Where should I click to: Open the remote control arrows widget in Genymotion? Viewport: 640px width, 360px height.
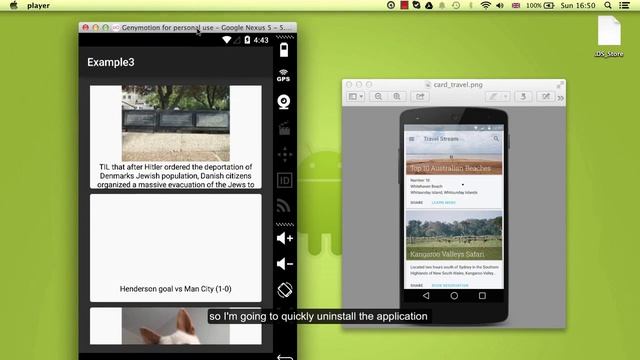(x=284, y=154)
